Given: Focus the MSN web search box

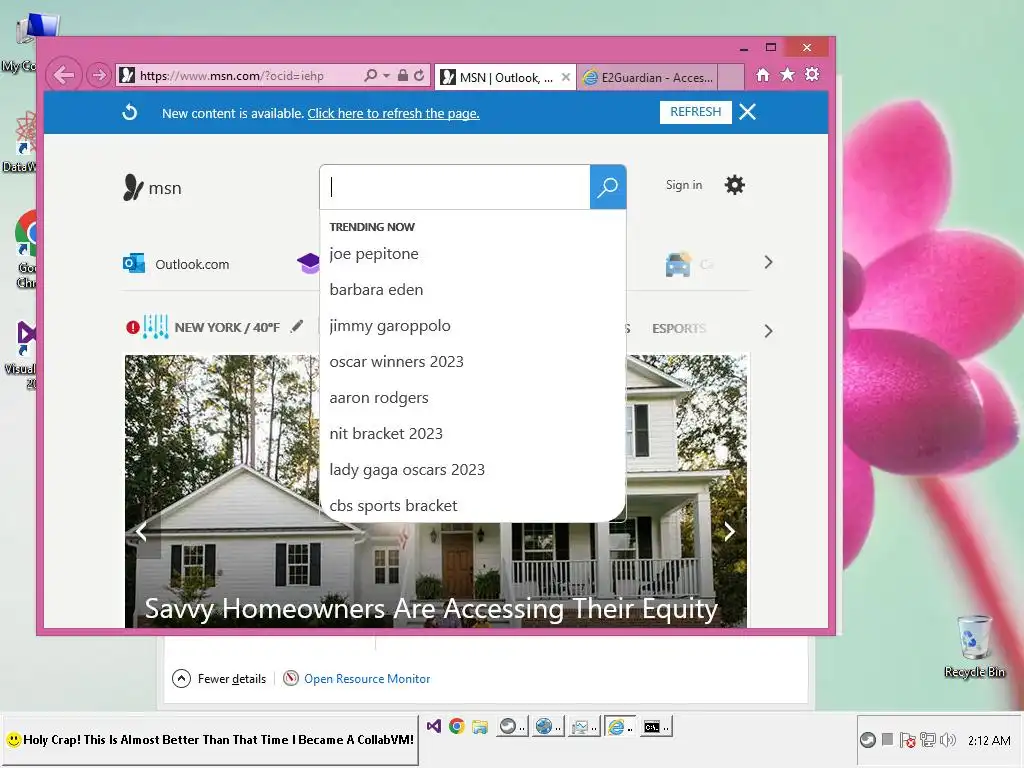Looking at the screenshot, I should (x=455, y=187).
